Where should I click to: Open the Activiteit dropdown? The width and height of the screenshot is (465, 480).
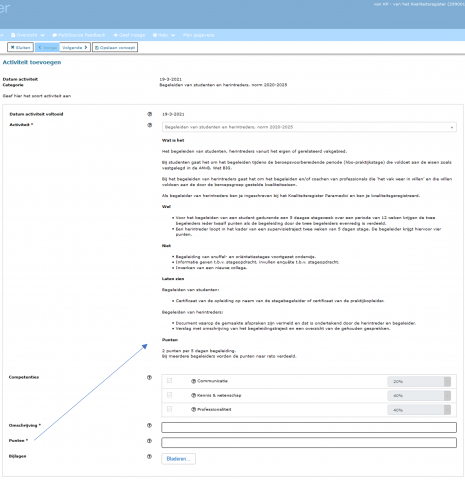click(x=309, y=127)
